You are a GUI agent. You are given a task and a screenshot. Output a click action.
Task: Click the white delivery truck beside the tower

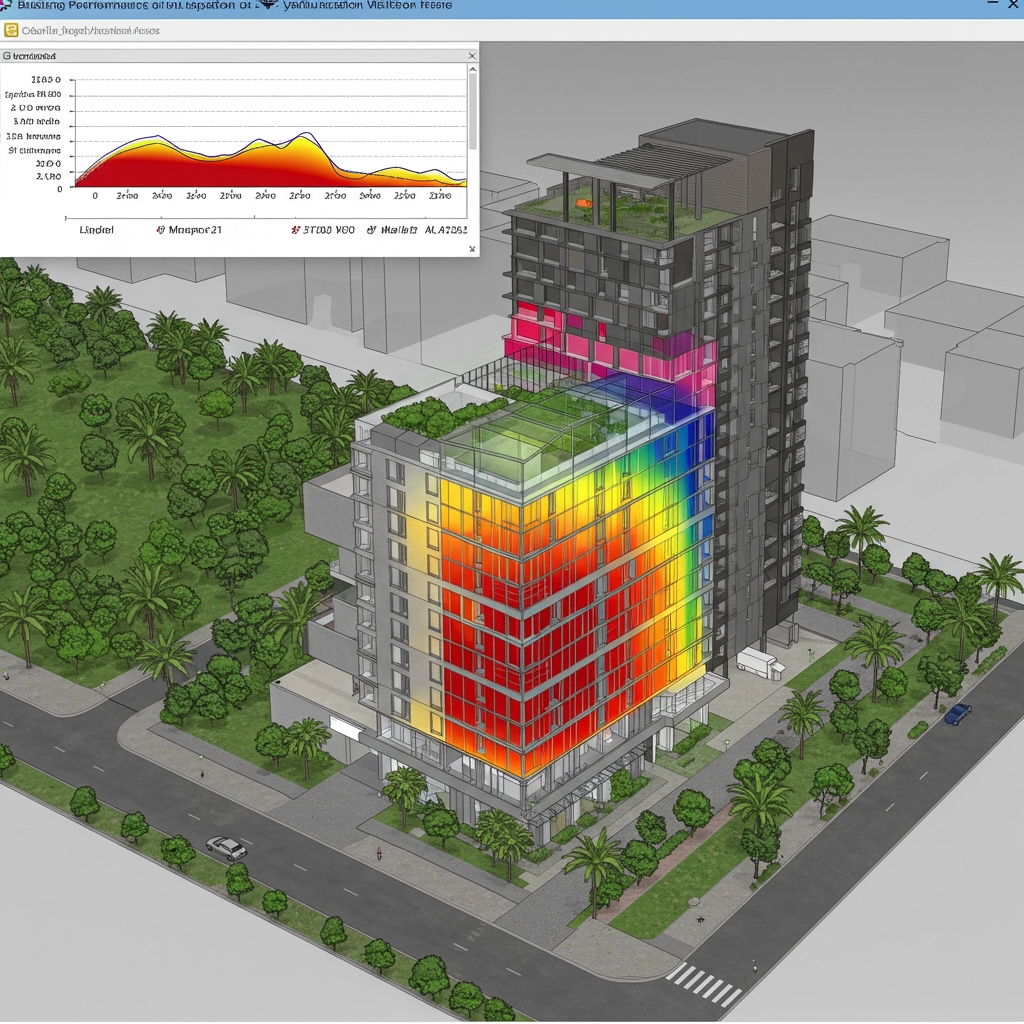click(761, 664)
